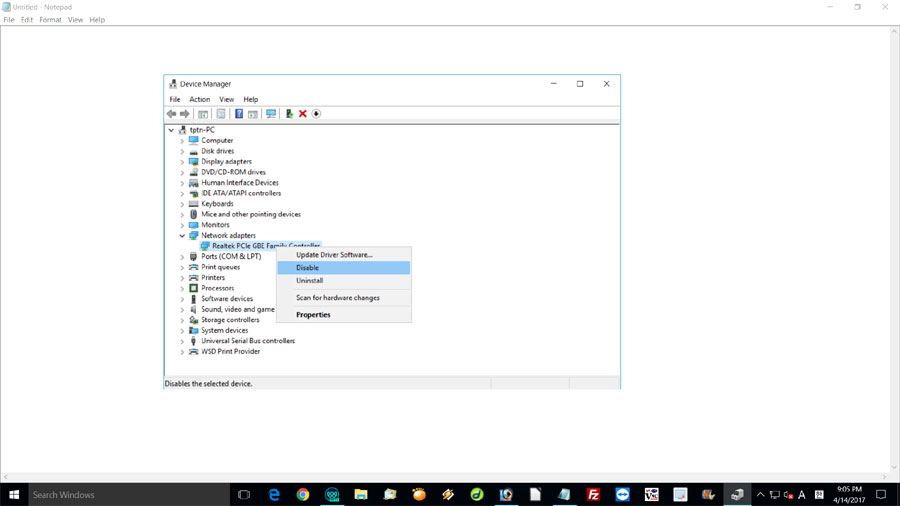
Task: Select Storage controllers in the tree
Action: point(230,320)
